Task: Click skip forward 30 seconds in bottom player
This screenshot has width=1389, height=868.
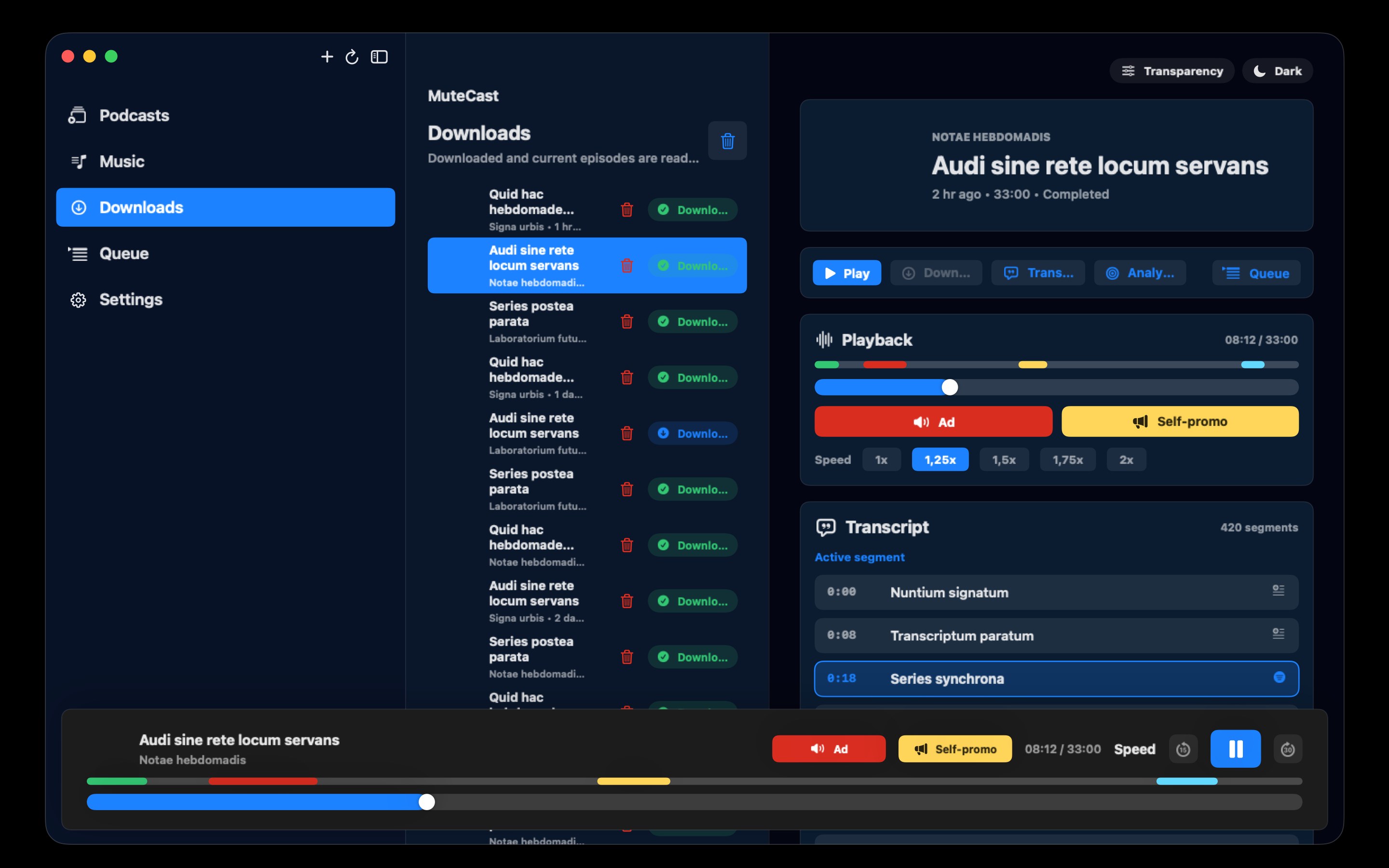Action: (x=1287, y=749)
